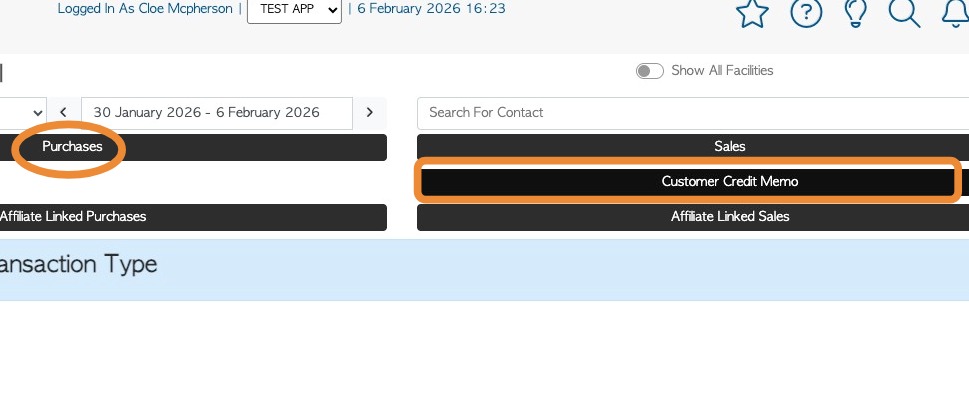
Task: Open the help question mark icon
Action: (806, 12)
